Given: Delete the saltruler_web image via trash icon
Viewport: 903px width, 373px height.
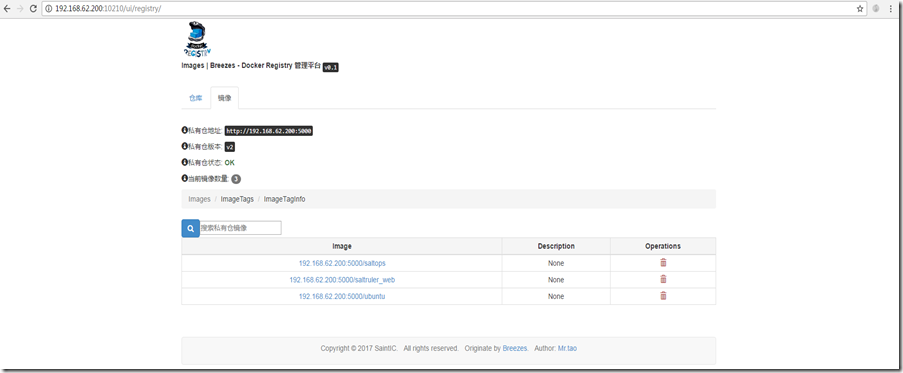Looking at the screenshot, I should tap(663, 279).
